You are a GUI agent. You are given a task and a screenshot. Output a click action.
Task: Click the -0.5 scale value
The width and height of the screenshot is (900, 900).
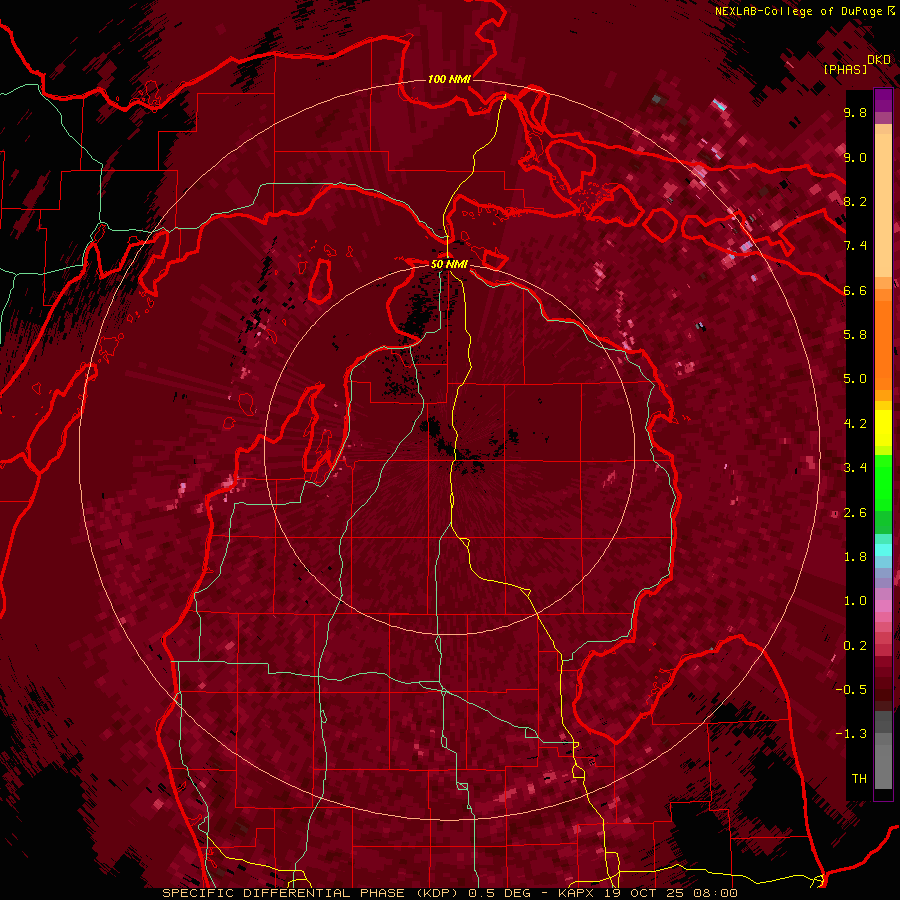[x=851, y=690]
